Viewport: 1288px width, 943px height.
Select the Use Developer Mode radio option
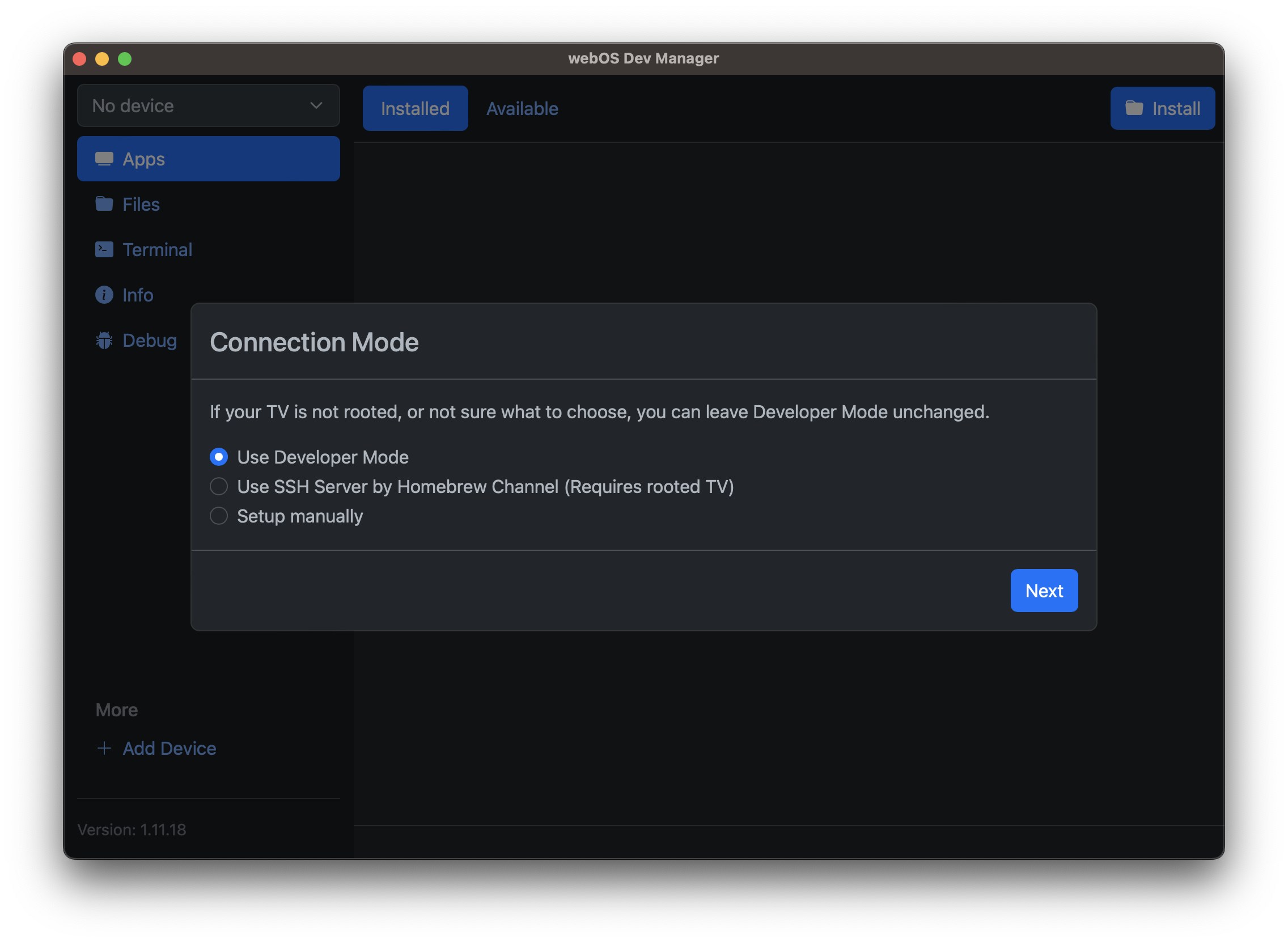click(219, 457)
